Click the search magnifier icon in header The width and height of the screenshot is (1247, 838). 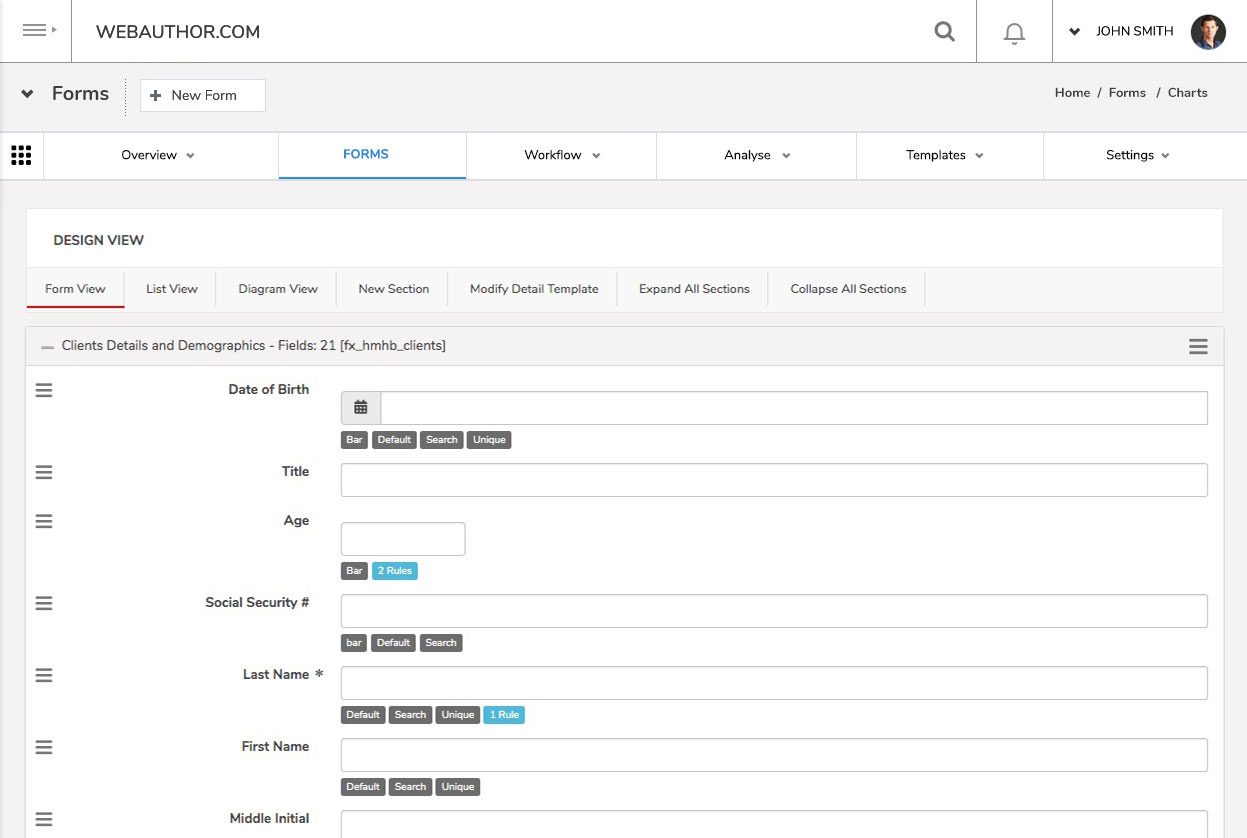pos(944,32)
